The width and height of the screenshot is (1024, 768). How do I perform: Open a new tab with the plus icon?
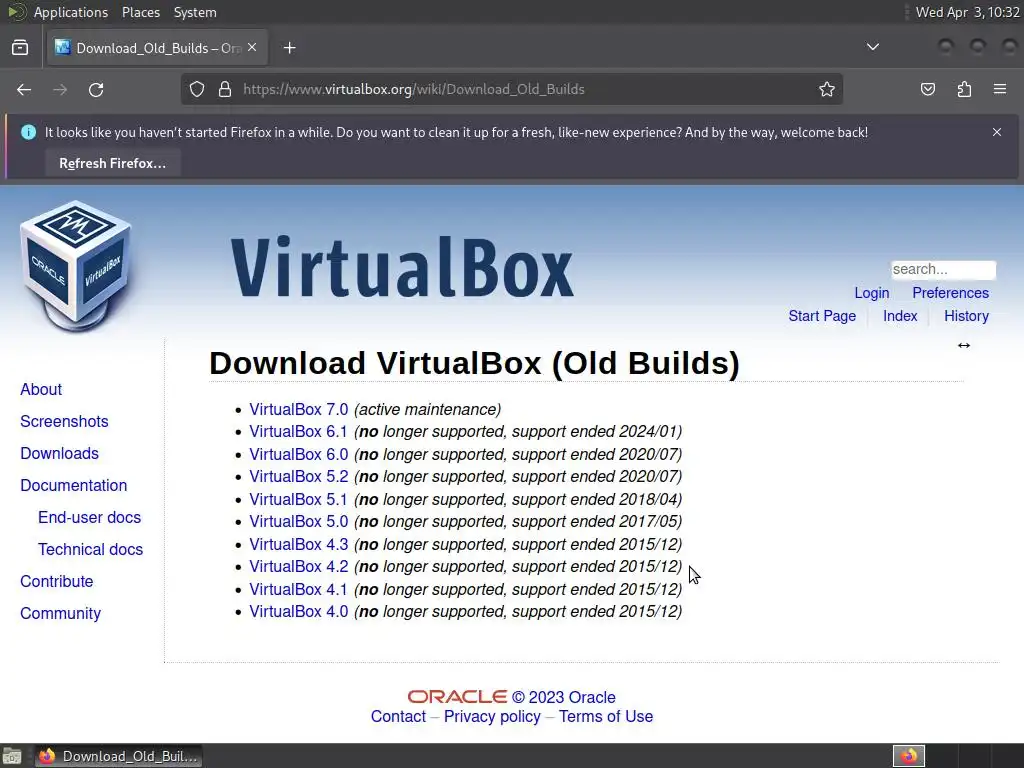(290, 48)
